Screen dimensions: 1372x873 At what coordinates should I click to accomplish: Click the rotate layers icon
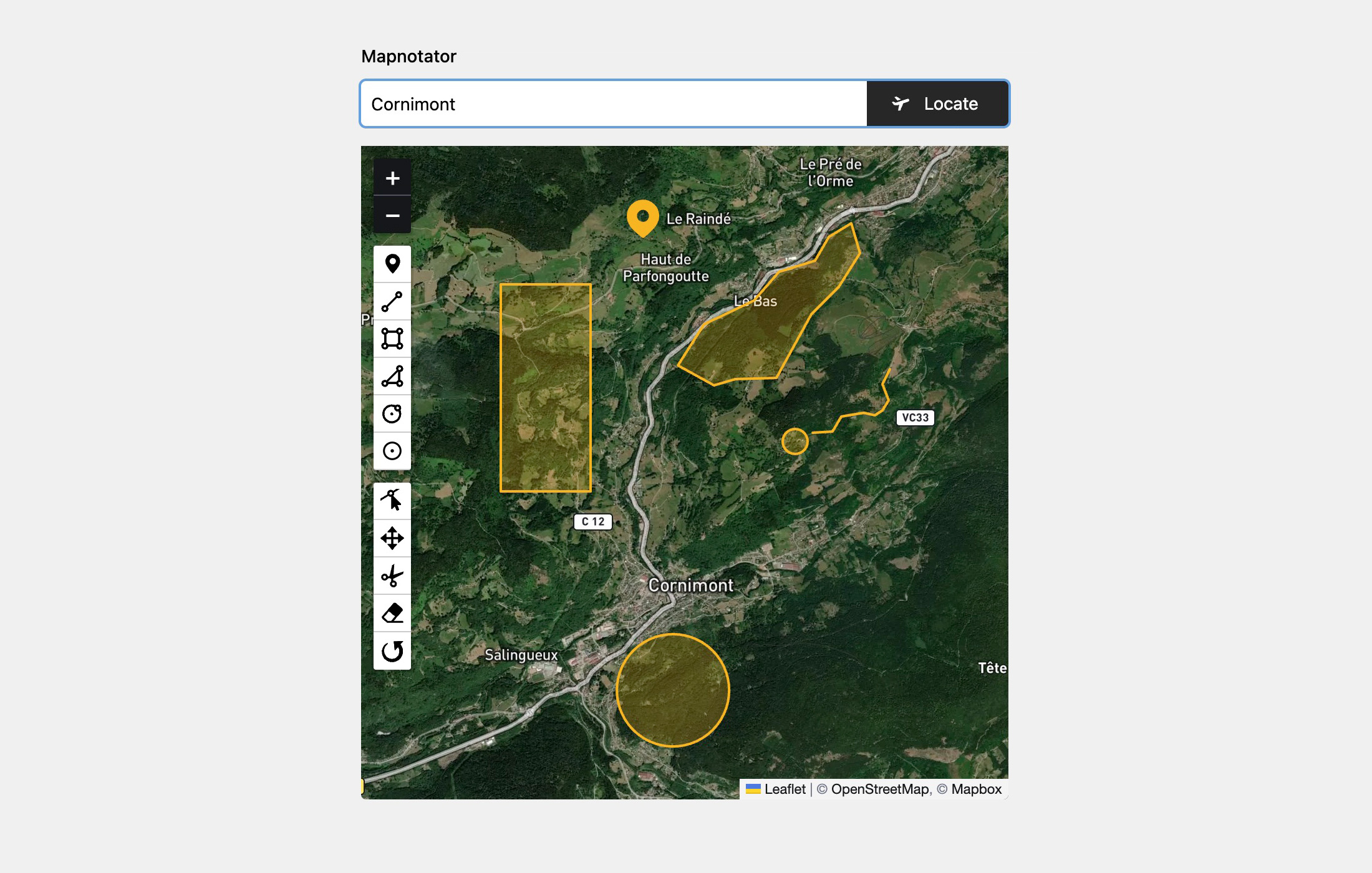392,650
